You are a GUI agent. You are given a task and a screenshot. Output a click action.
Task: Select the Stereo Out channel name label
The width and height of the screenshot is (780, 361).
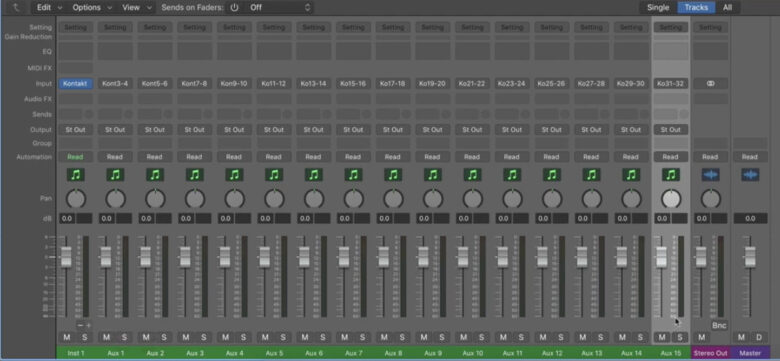coord(710,353)
